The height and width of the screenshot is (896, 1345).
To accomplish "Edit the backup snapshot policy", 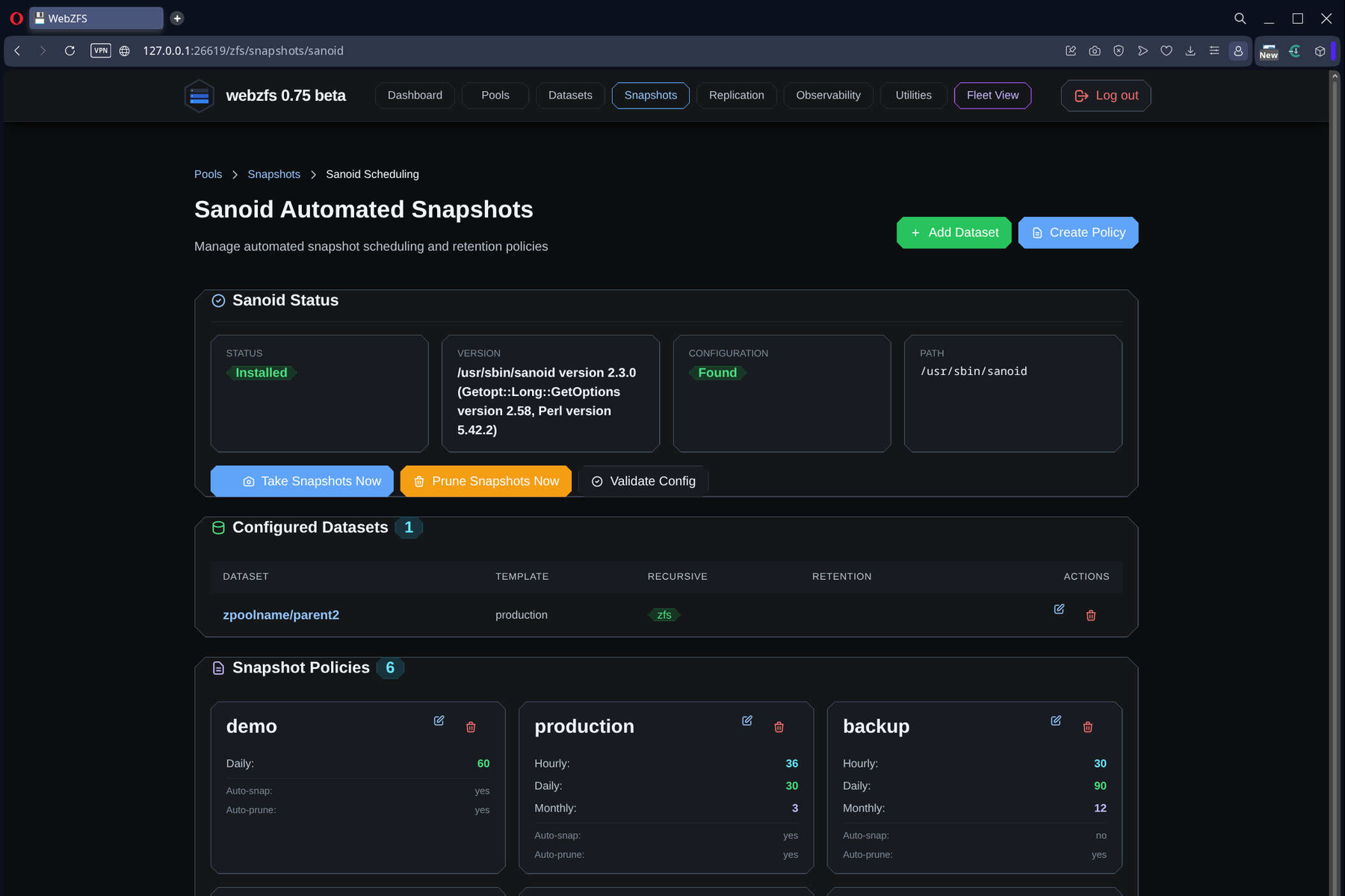I will [1056, 720].
